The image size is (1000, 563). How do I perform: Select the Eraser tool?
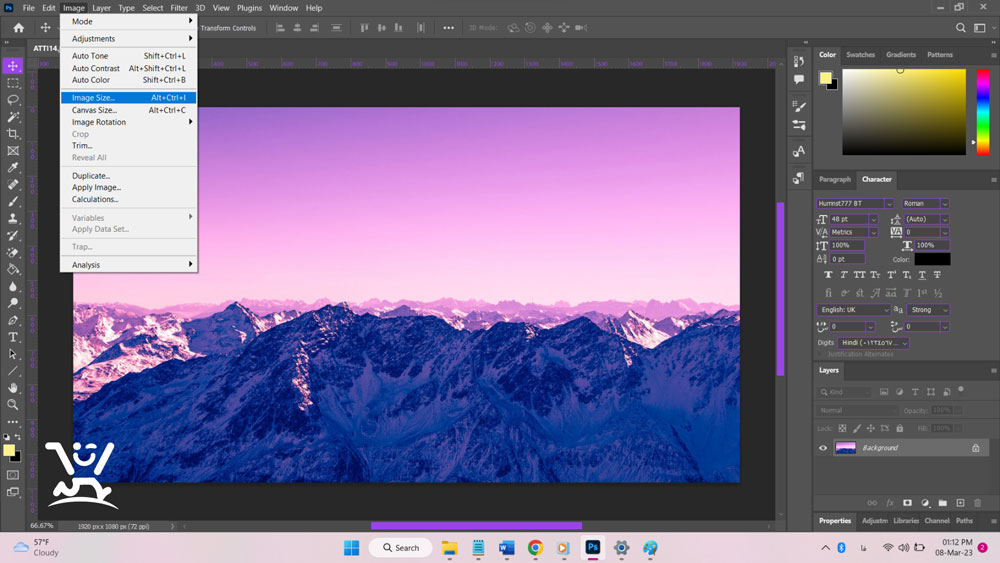pyautogui.click(x=13, y=252)
